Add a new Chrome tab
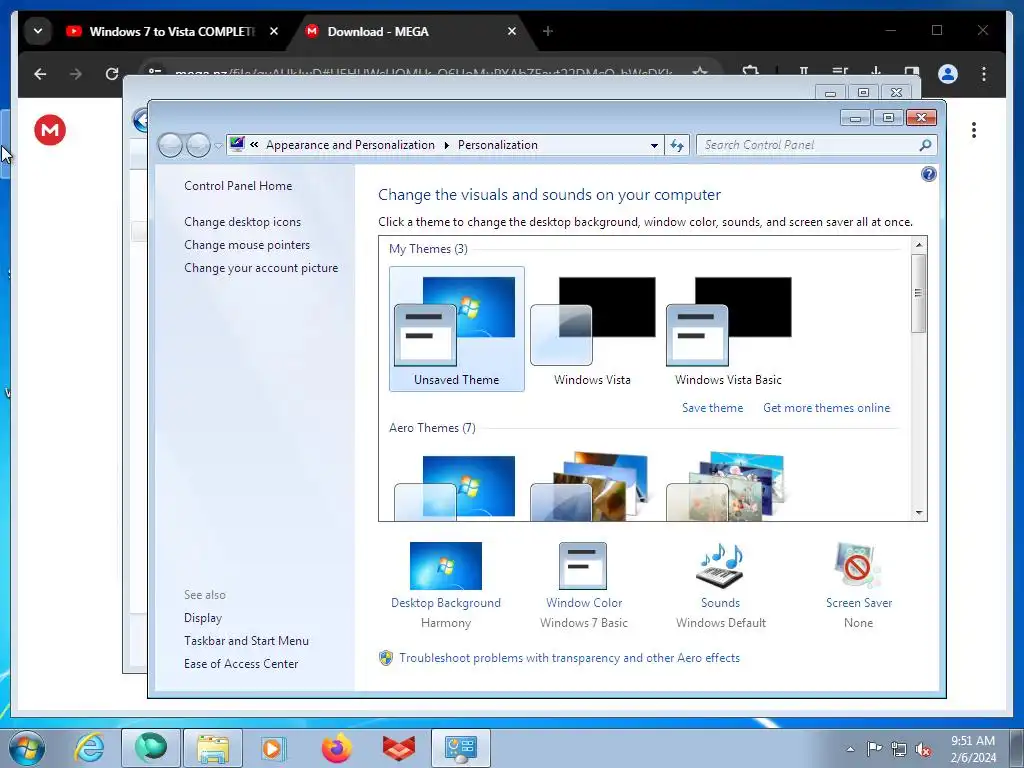Viewport: 1024px width, 768px height. pyautogui.click(x=548, y=31)
